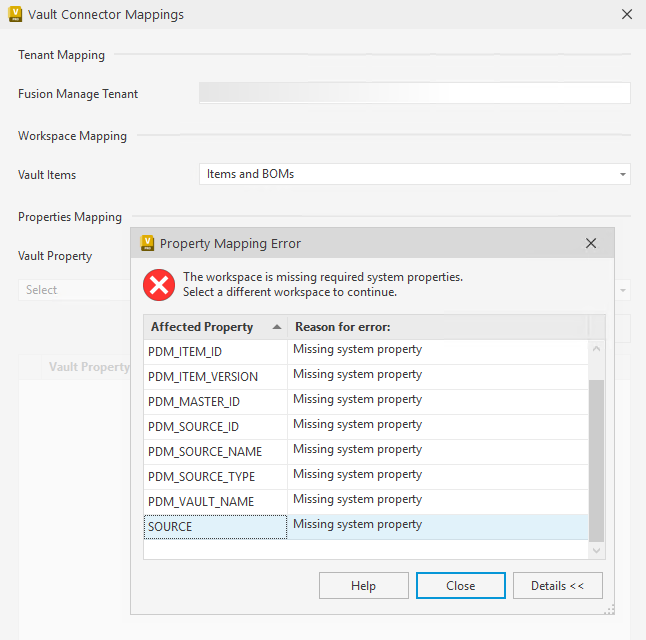Collapse details with the Details << button
Viewport: 646px width, 640px height.
point(557,586)
